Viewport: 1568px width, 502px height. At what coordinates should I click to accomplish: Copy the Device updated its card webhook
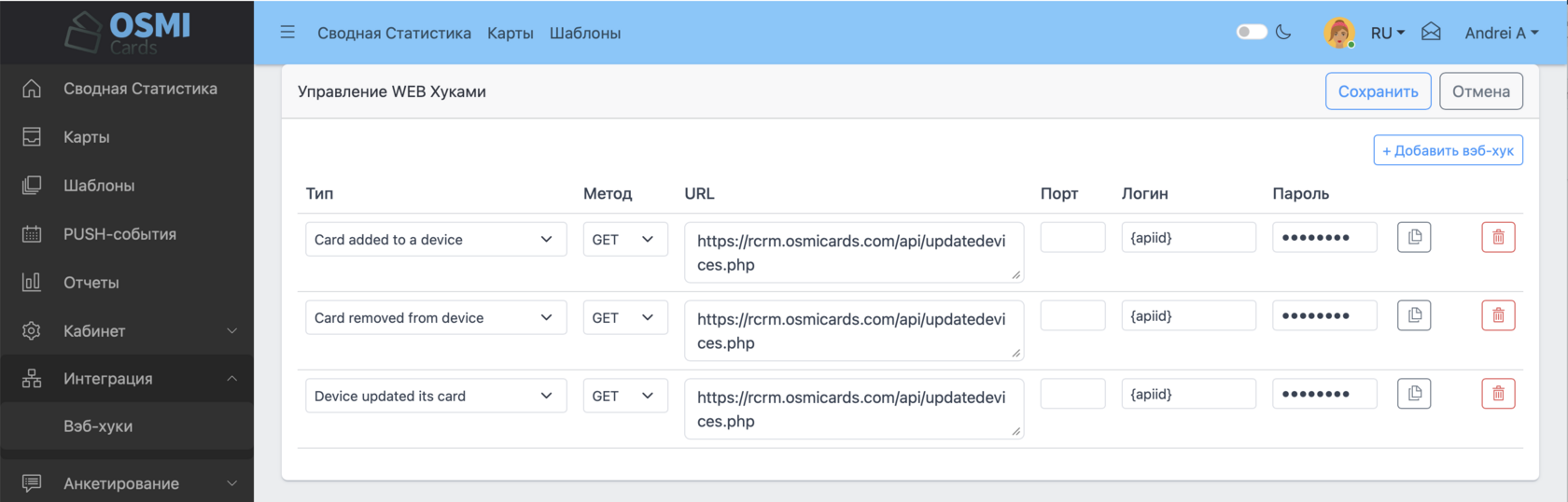click(1414, 394)
